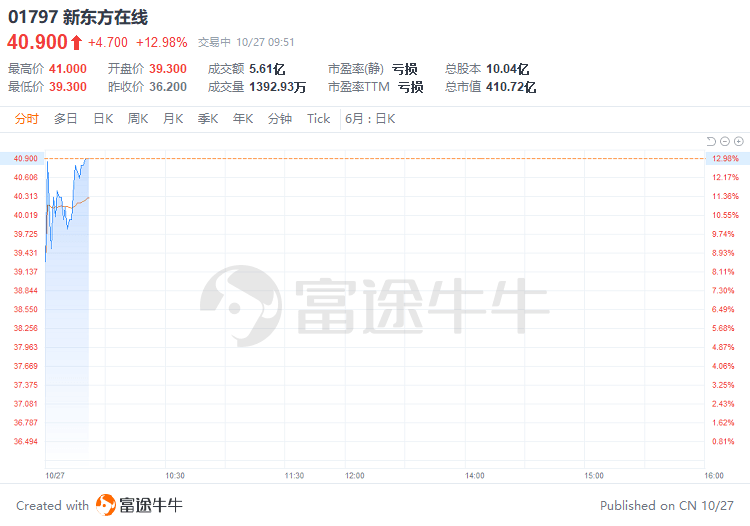Screen dimensions: 750x526
Task: Click the 2.43% right-axis percentage label
Action: pos(723,404)
